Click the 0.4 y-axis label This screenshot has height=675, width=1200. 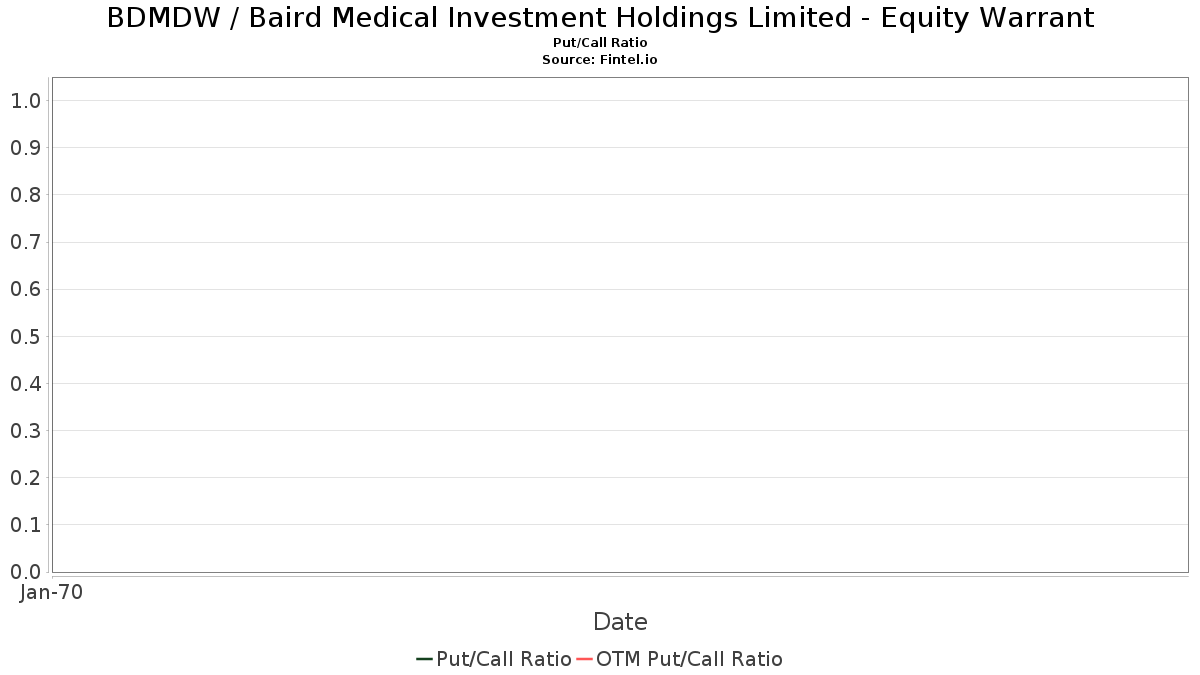tap(25, 384)
